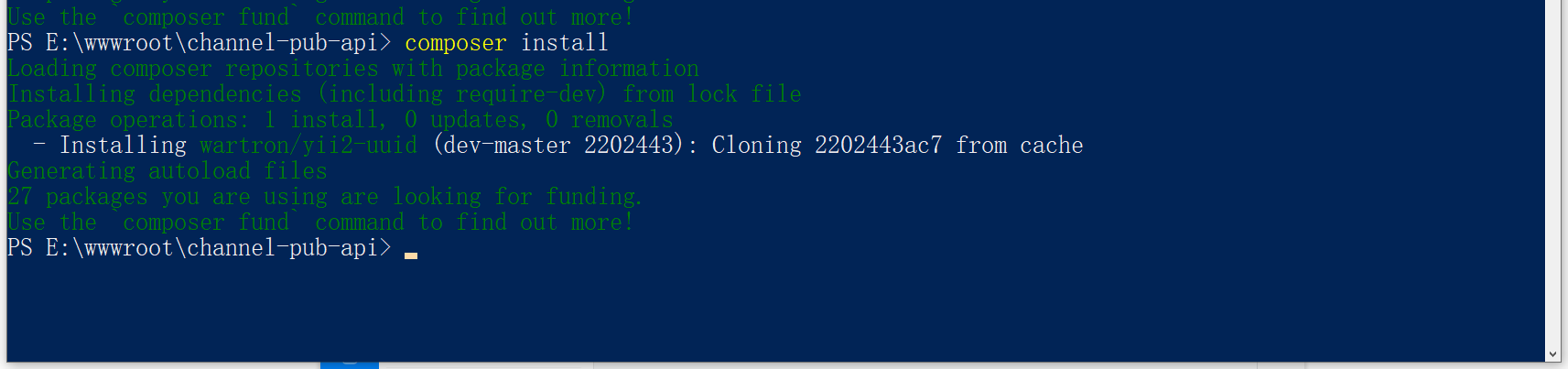Click the "Installing dependencies" text
This screenshot has width=1568, height=369.
(154, 94)
